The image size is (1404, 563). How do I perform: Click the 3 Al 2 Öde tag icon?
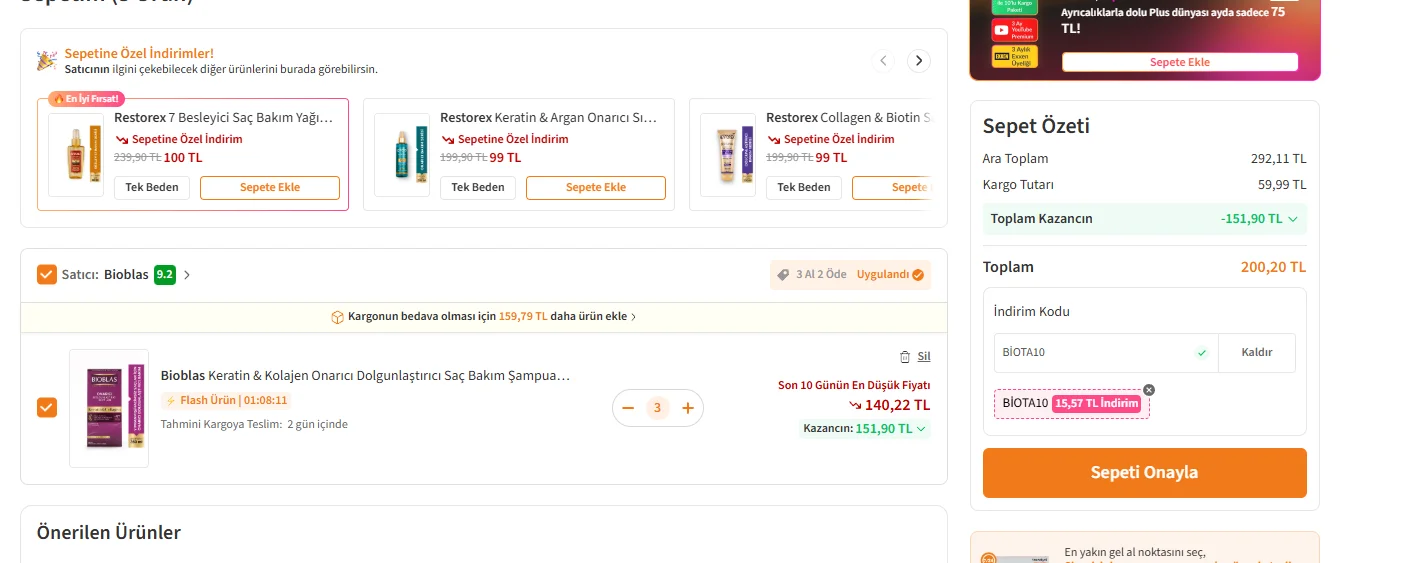click(783, 275)
